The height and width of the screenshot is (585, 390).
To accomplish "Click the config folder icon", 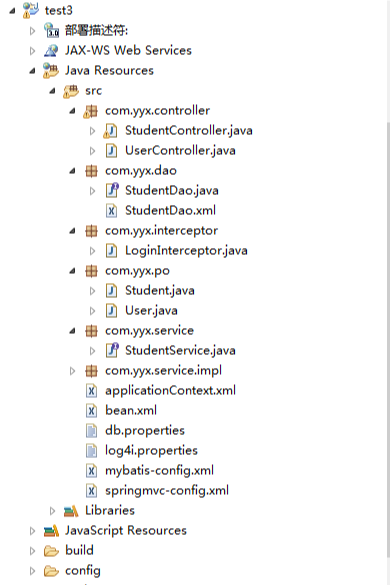I will tap(51, 571).
